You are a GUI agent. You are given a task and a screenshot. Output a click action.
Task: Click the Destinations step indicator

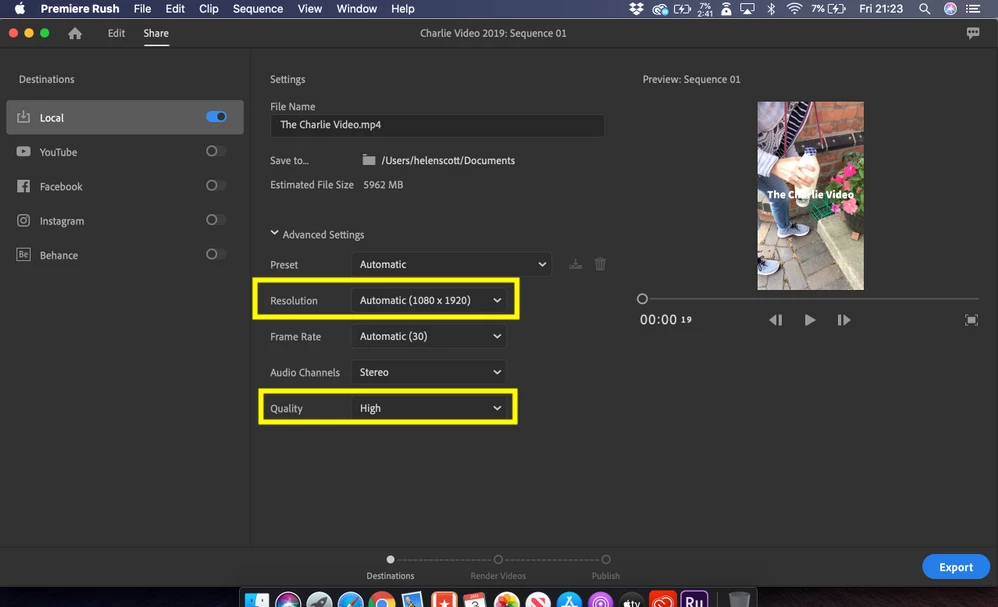pos(390,560)
